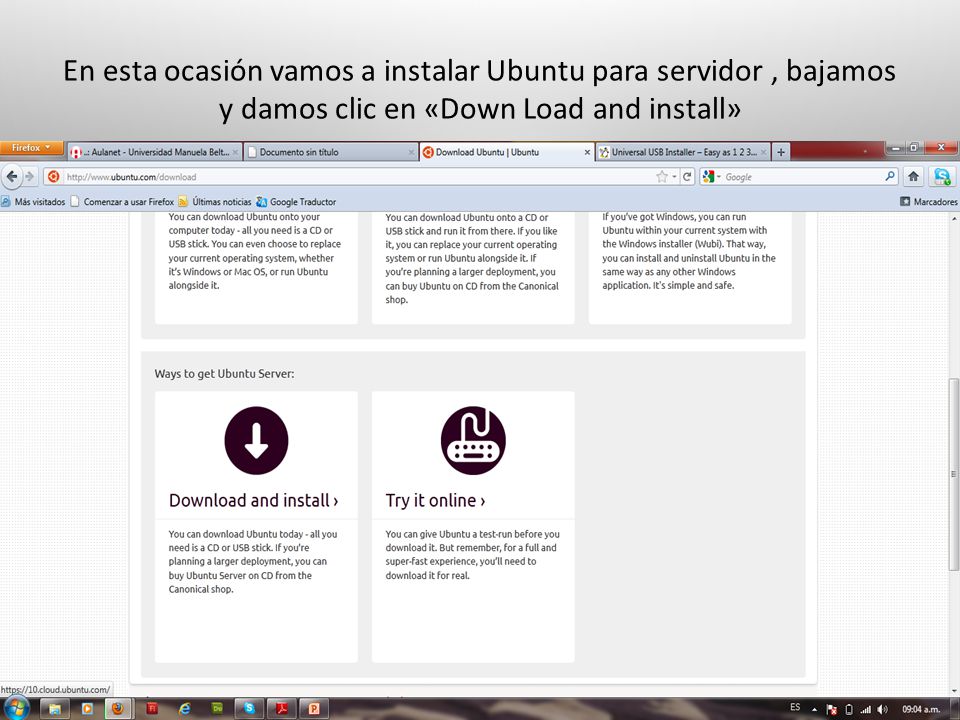The image size is (960, 720).
Task: Click the Ways to get Ubuntu Server heading
Action: pos(224,373)
